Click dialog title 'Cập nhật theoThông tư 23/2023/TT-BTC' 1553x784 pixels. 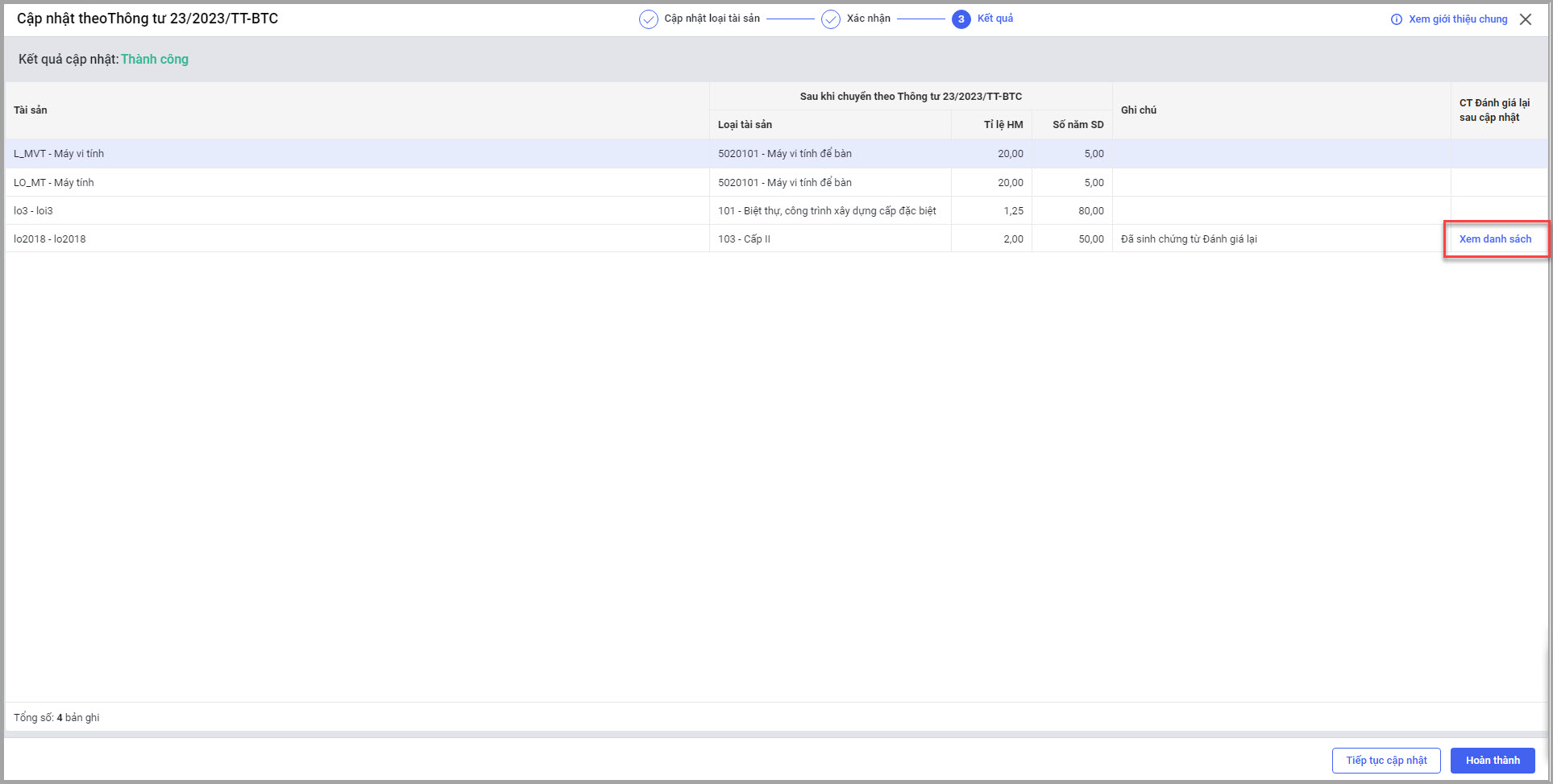click(147, 19)
